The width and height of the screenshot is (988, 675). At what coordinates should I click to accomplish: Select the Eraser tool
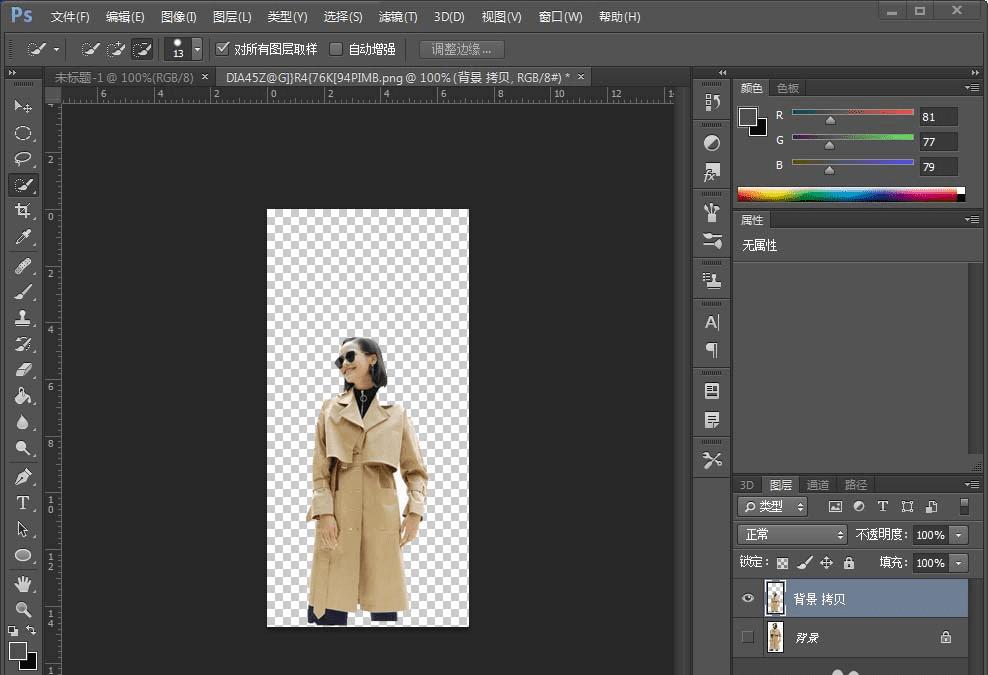pyautogui.click(x=22, y=370)
